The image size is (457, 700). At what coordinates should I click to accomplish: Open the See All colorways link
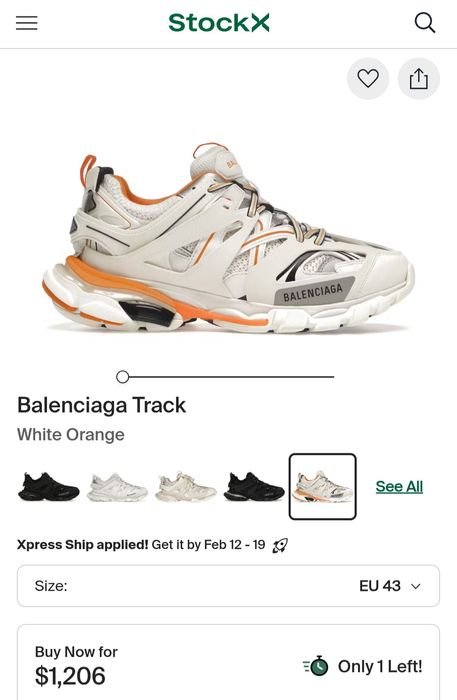coord(399,487)
